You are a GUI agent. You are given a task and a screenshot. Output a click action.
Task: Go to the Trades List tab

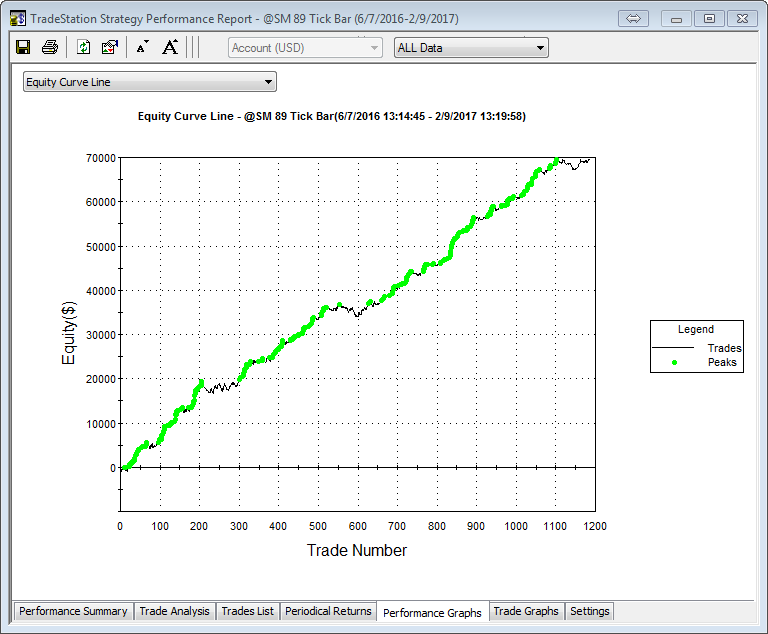247,611
